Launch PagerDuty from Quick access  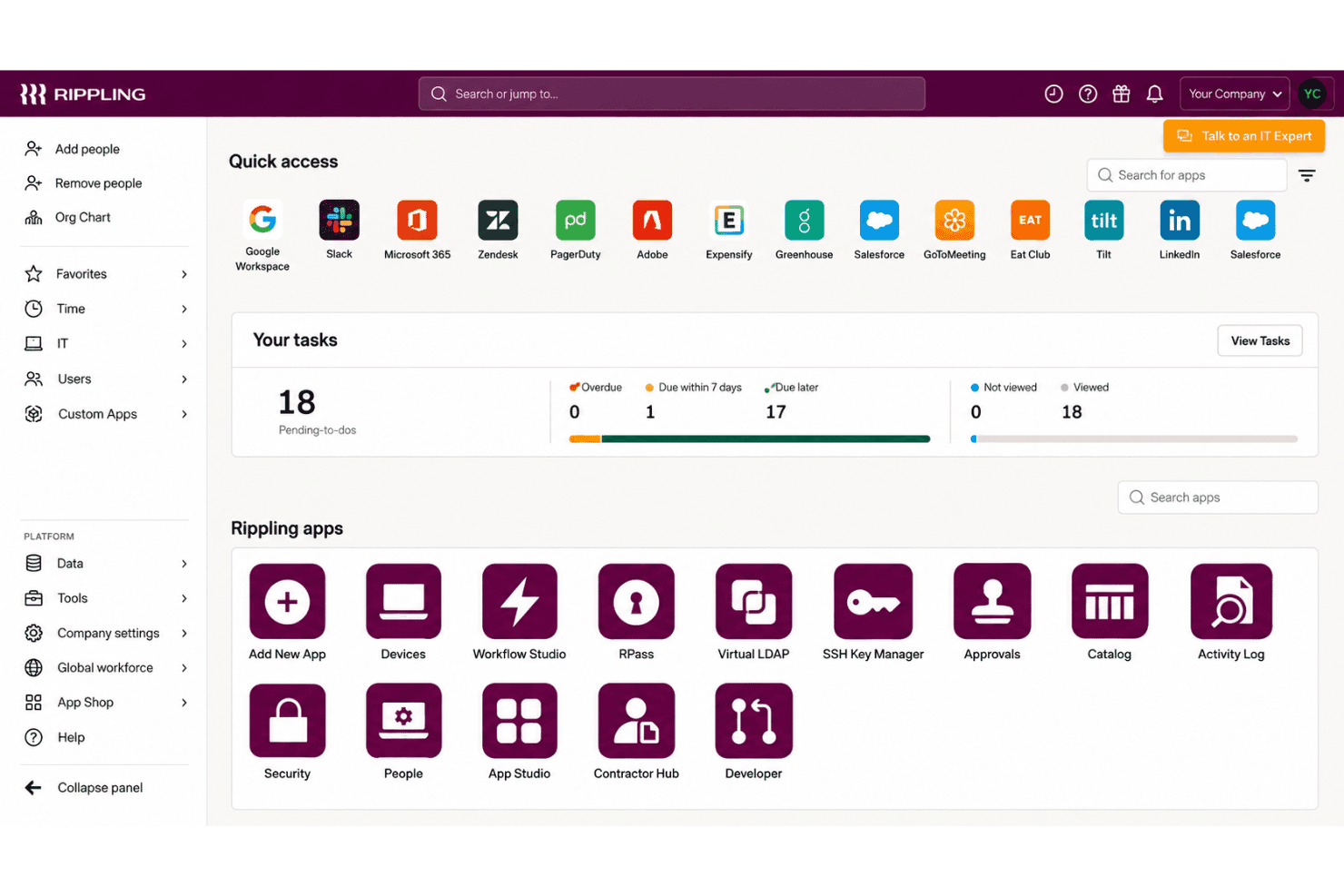(x=576, y=220)
